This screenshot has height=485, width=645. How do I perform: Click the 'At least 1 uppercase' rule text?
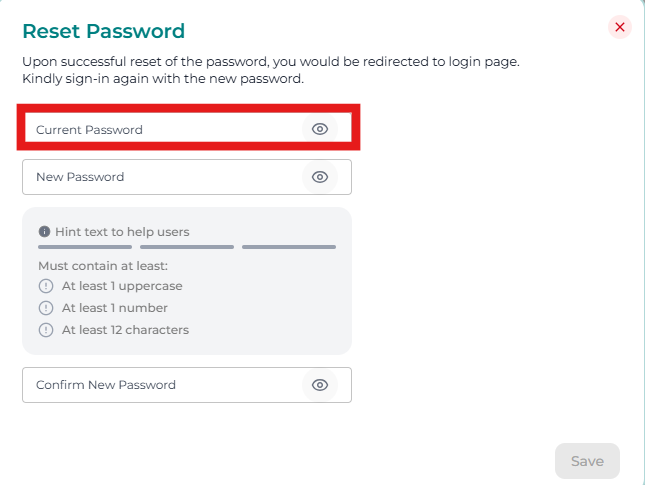point(122,286)
